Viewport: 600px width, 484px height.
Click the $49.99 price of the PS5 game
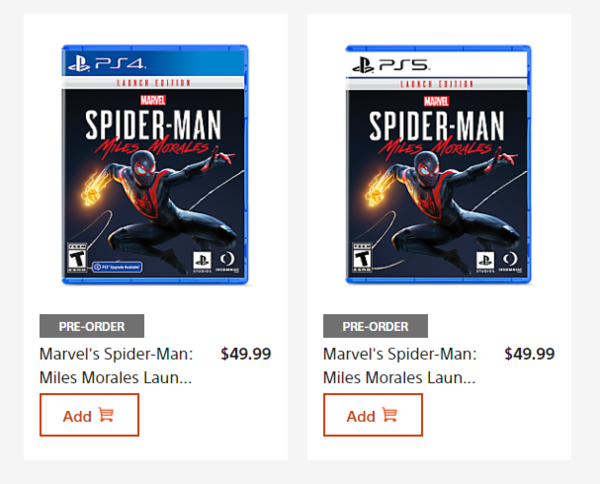click(x=530, y=353)
